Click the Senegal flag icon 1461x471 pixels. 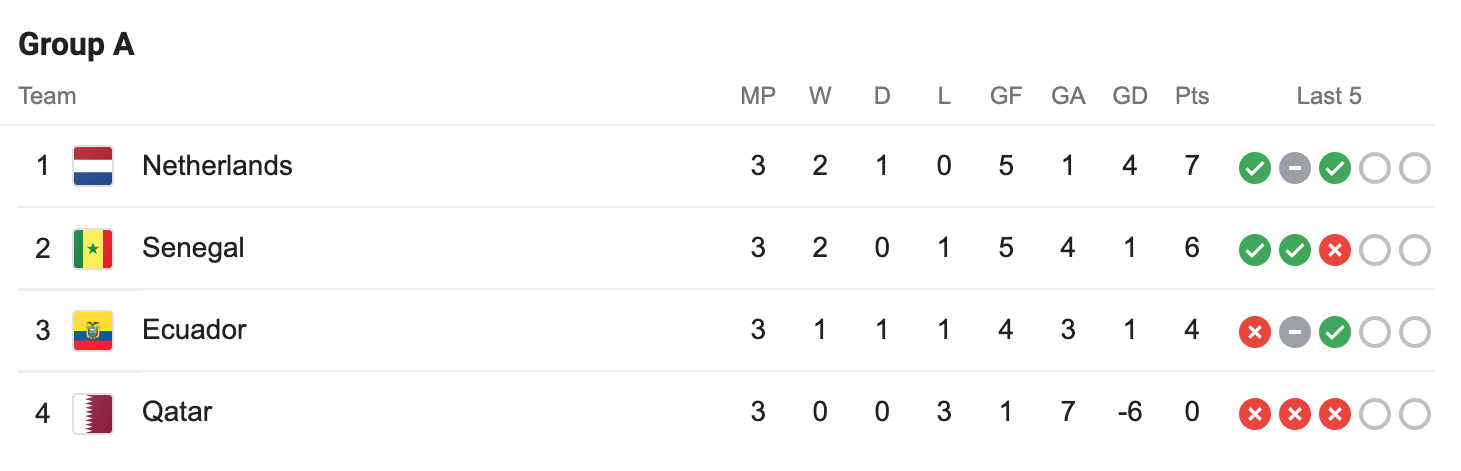point(93,248)
